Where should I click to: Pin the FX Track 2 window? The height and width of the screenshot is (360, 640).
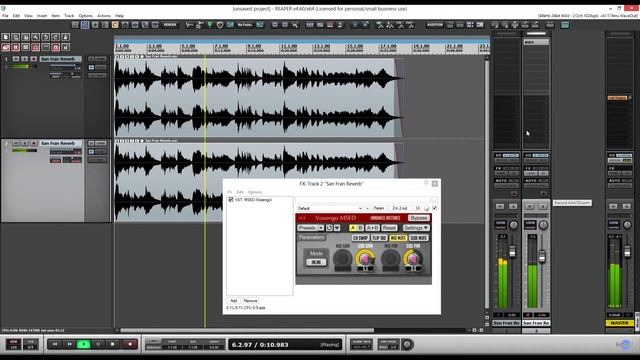point(426,183)
